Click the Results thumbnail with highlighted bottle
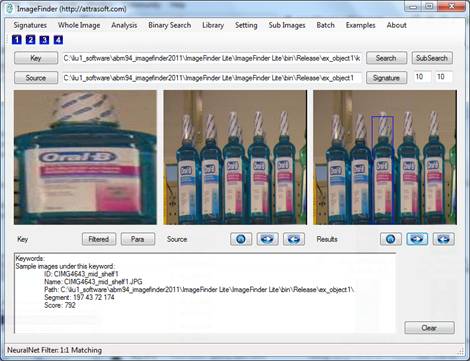Screen dimensions: 470x361 point(385,157)
